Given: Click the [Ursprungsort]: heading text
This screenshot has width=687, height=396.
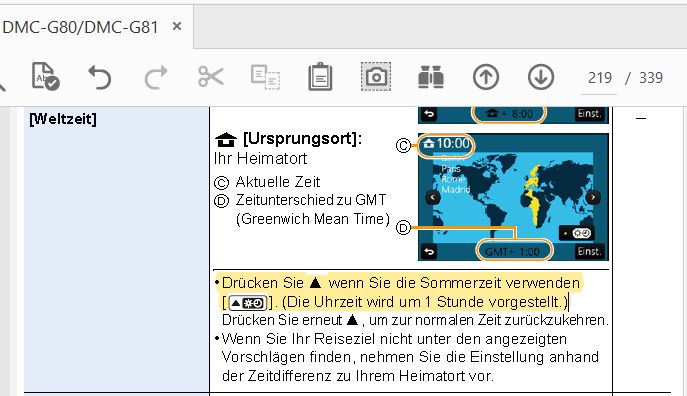Looking at the screenshot, I should [302, 139].
